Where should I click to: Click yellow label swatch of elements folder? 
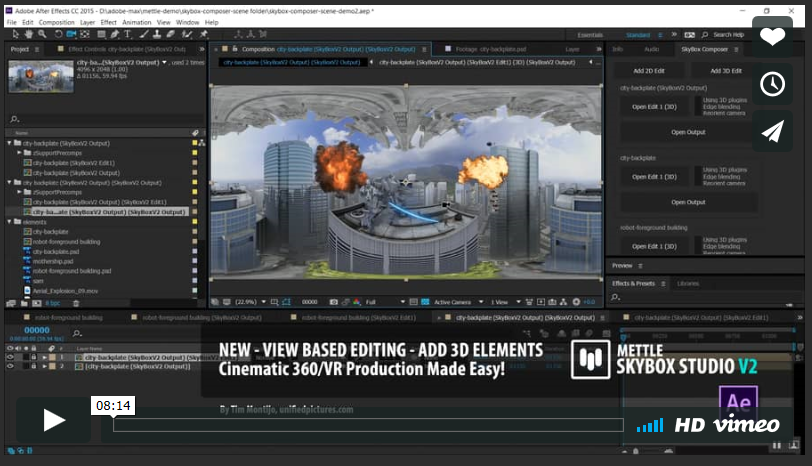point(195,222)
